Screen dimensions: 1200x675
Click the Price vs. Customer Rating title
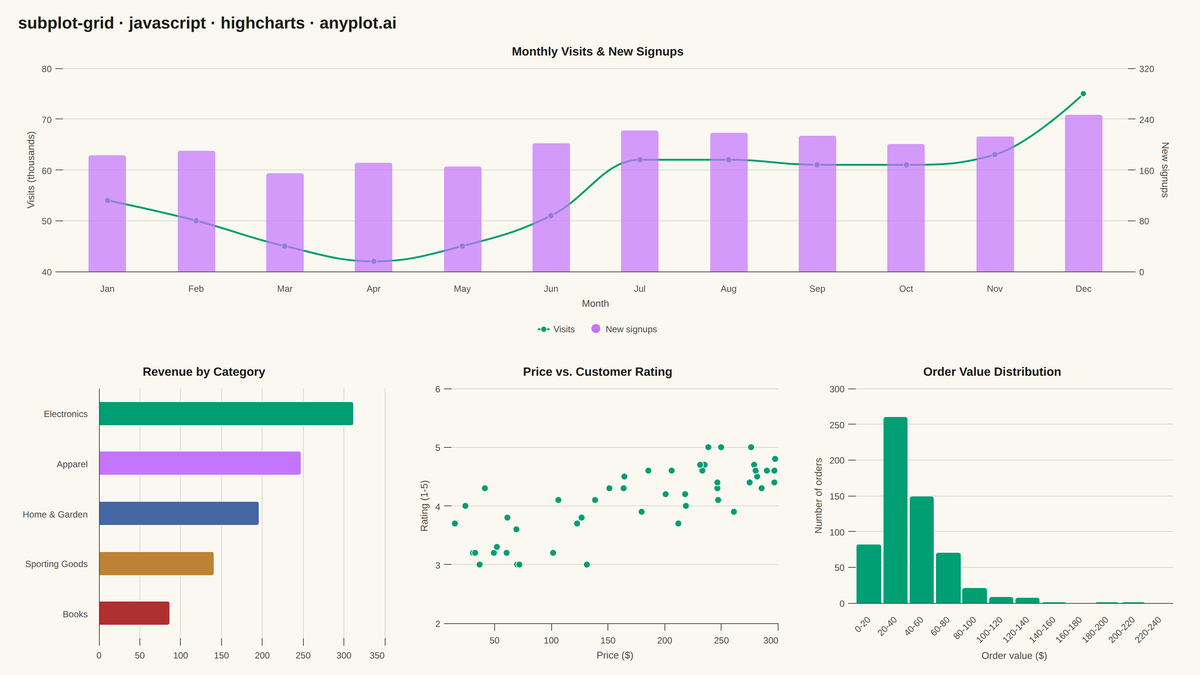pyautogui.click(x=597, y=372)
